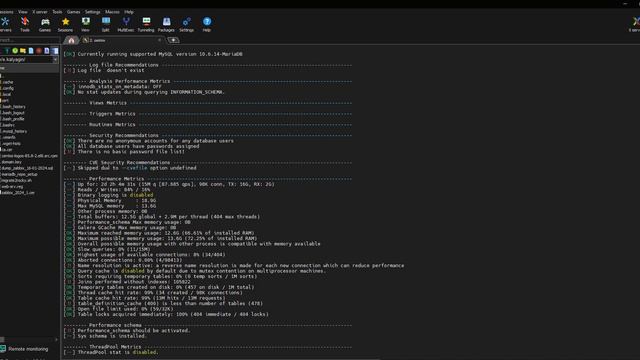This screenshot has width=640, height=360.
Task: Open the Help menu
Action: click(x=129, y=12)
